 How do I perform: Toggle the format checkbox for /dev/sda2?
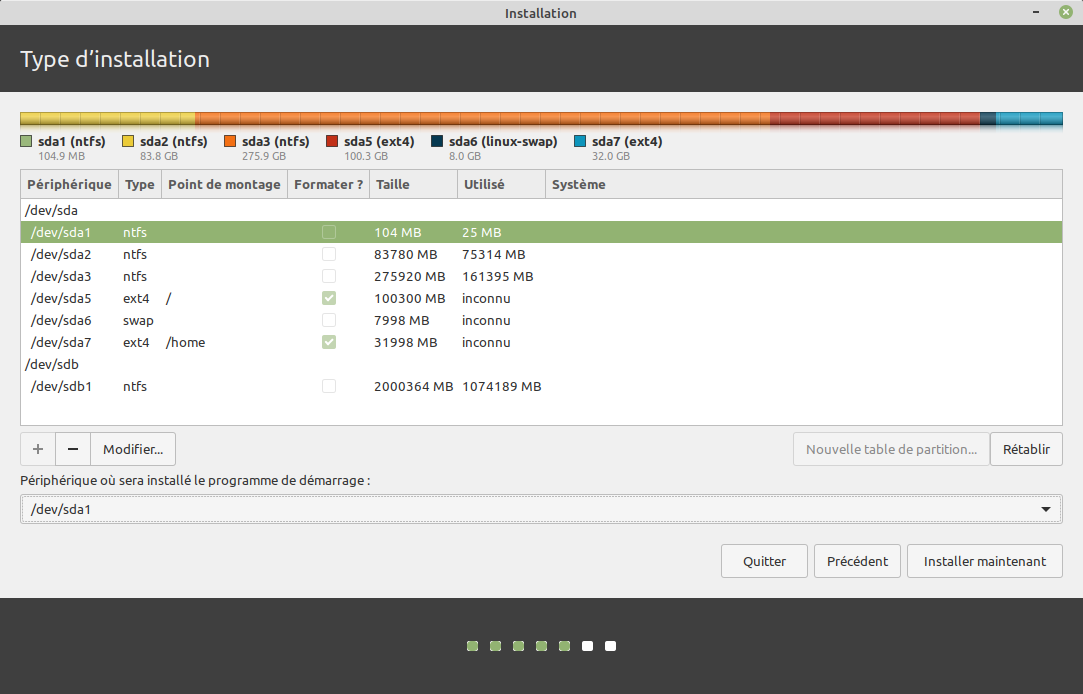329,254
